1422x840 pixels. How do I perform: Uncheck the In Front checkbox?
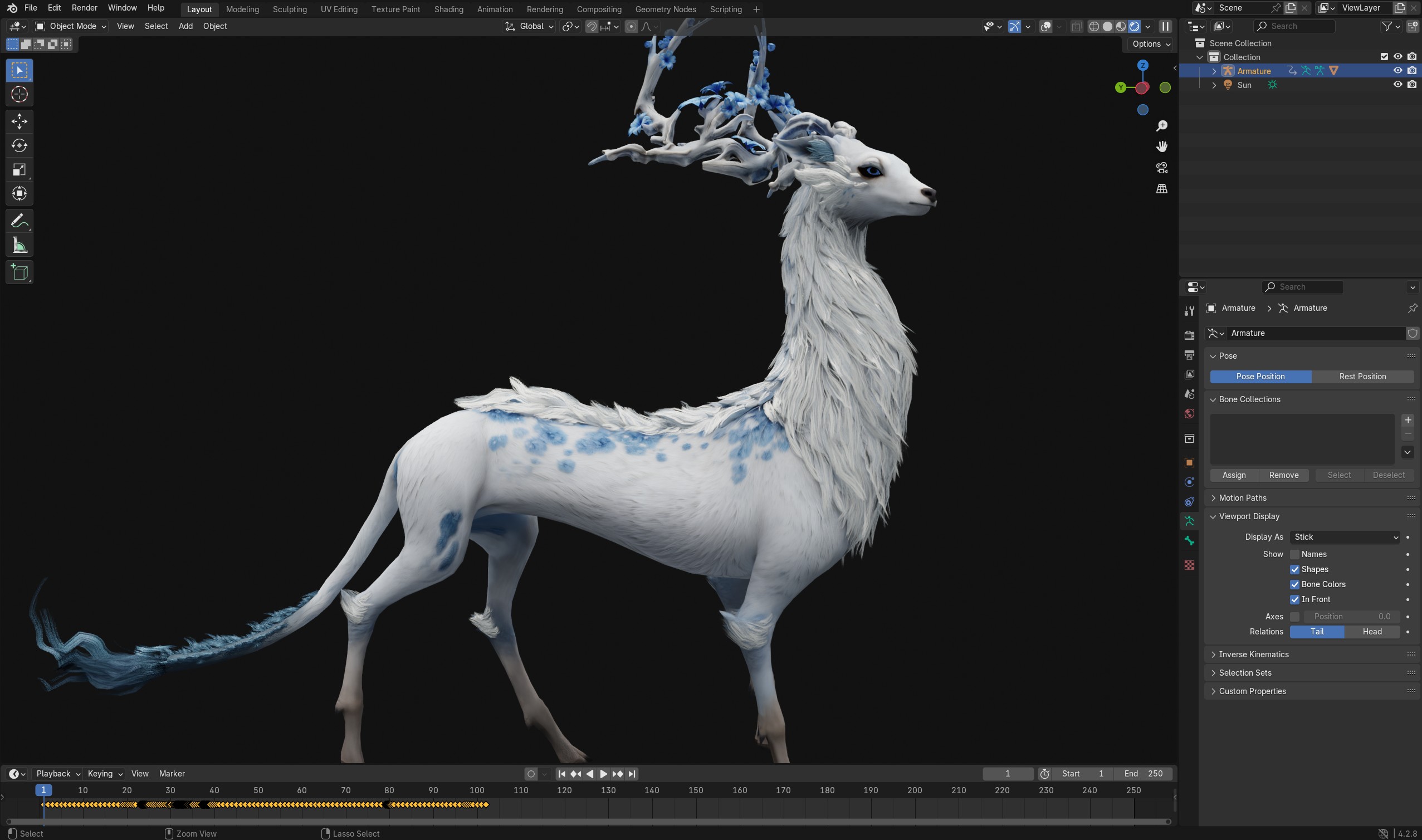tap(1294, 599)
